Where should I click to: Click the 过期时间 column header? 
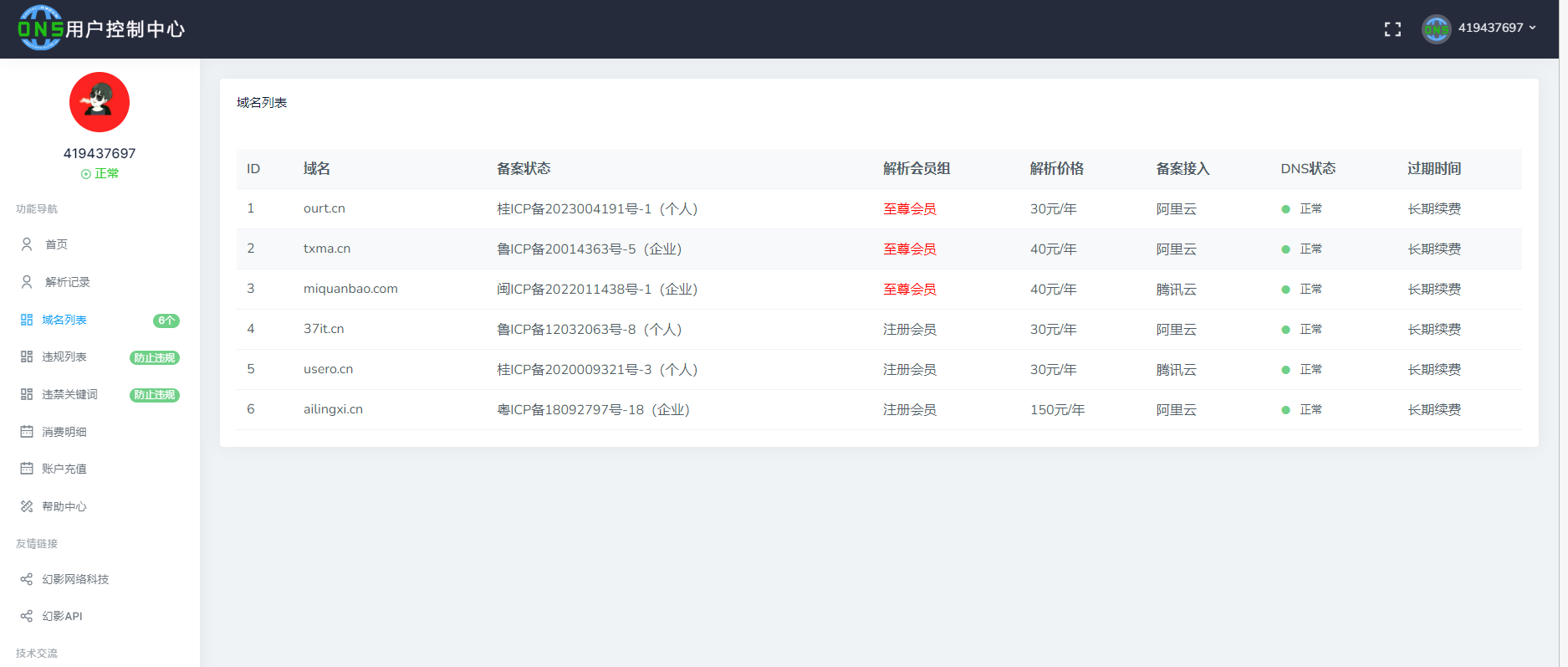click(1434, 169)
